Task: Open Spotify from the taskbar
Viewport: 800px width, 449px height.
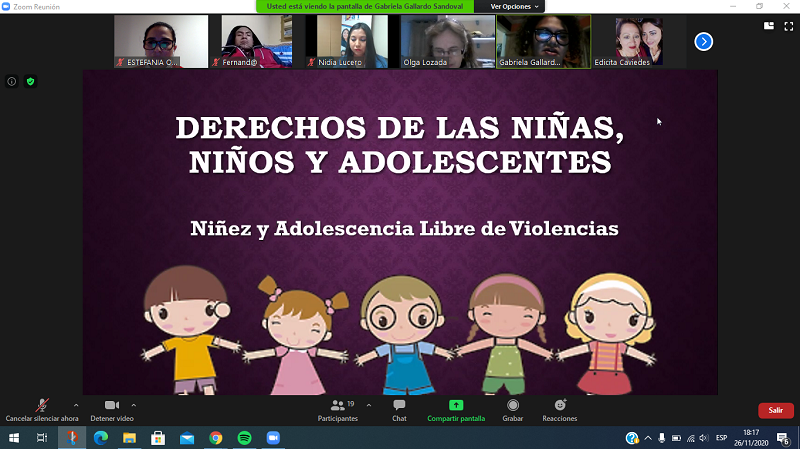Action: coord(244,438)
